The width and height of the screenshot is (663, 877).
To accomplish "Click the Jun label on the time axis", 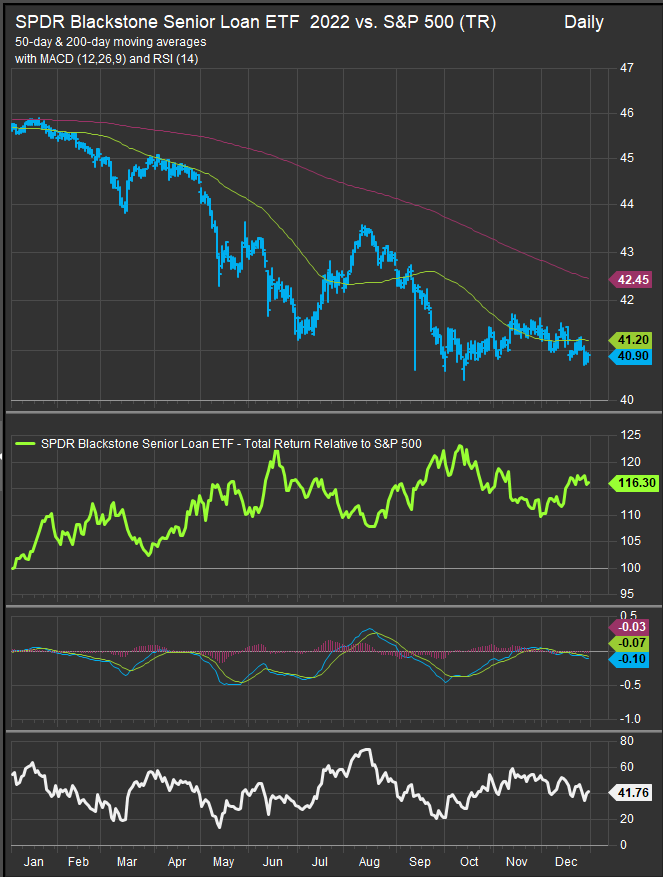I will [272, 862].
